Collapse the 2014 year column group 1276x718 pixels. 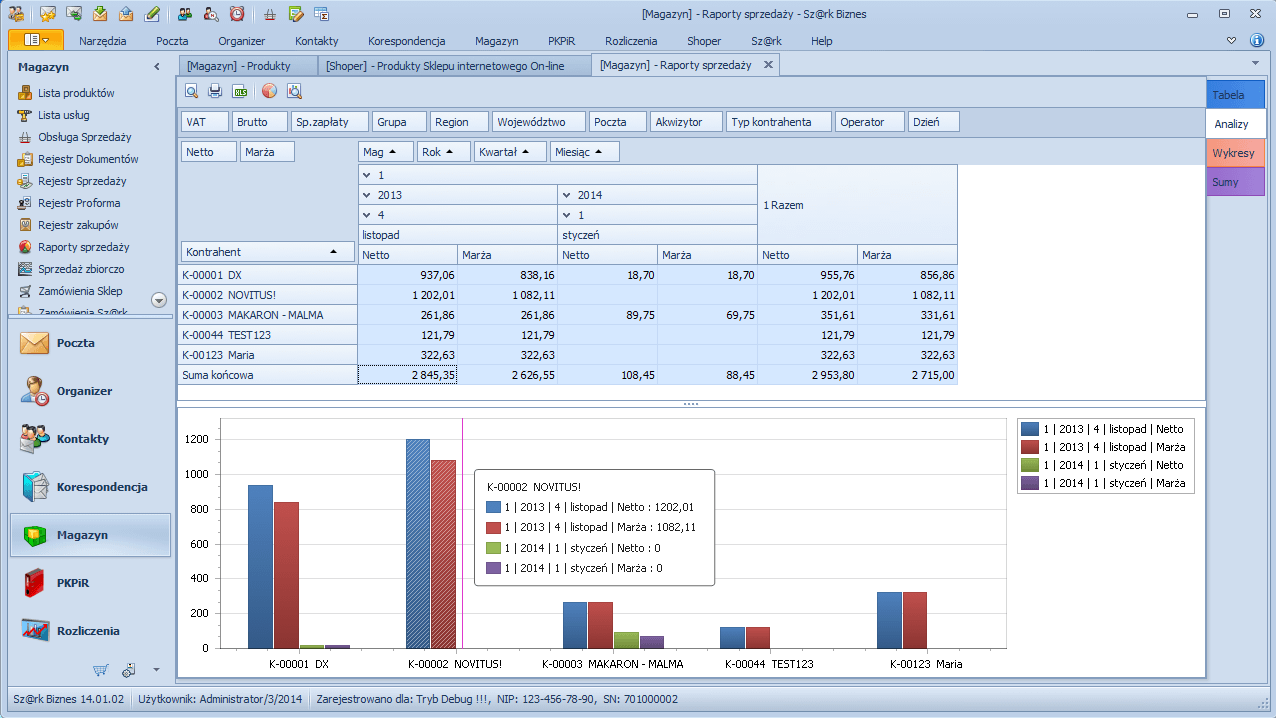tap(567, 195)
